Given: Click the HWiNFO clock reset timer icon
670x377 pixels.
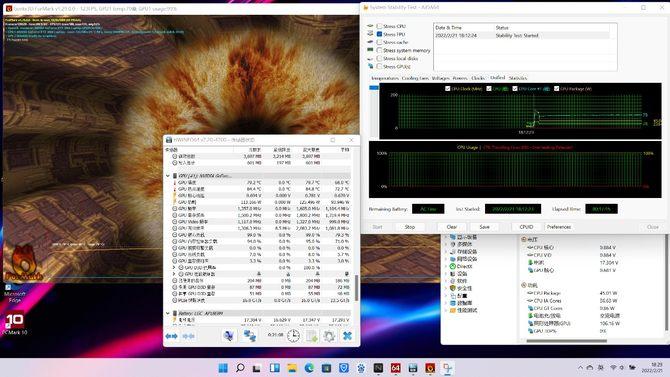Looking at the screenshot, I should (x=293, y=336).
